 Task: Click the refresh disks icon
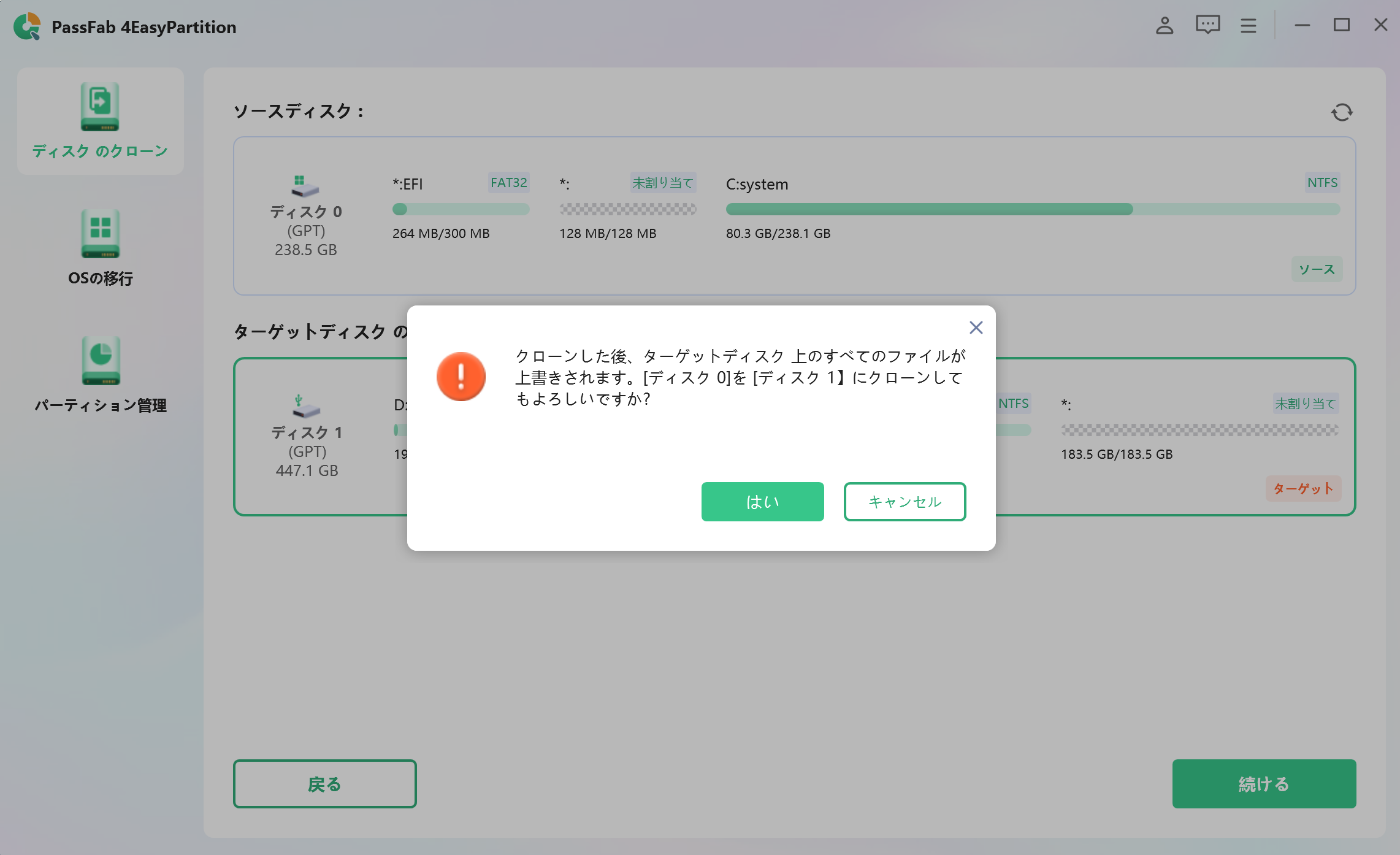pos(1343,112)
